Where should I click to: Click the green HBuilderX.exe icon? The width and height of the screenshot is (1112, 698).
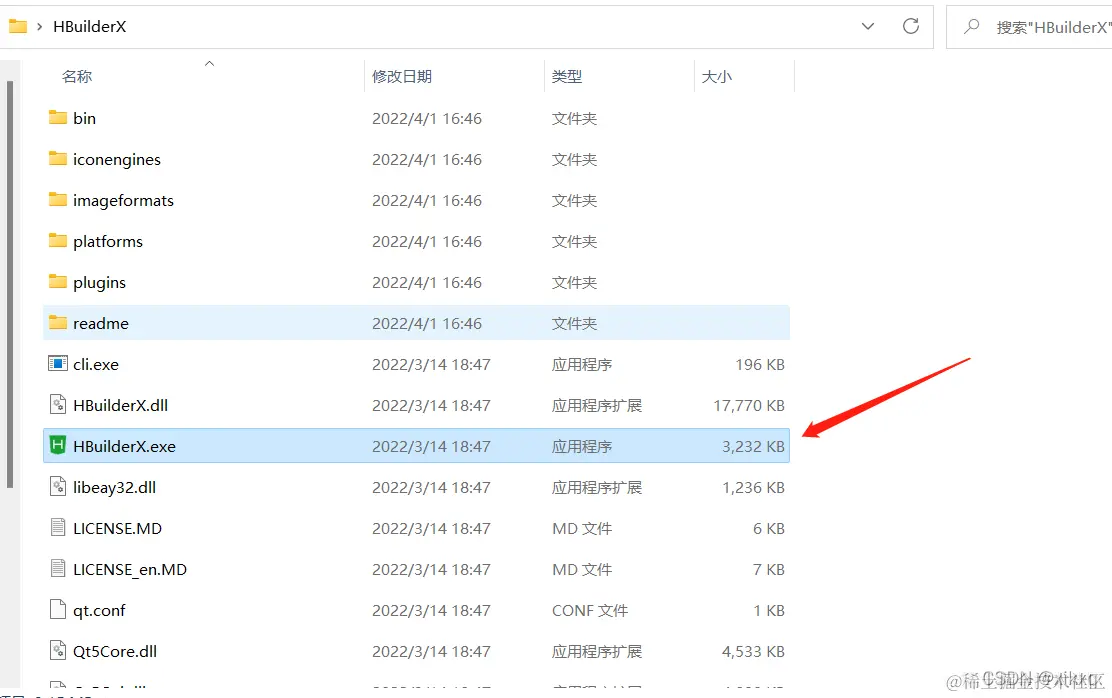pyautogui.click(x=57, y=445)
